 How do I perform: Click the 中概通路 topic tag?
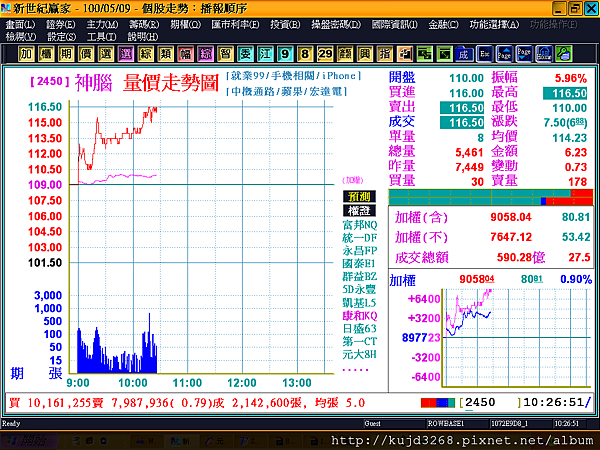[x=253, y=91]
